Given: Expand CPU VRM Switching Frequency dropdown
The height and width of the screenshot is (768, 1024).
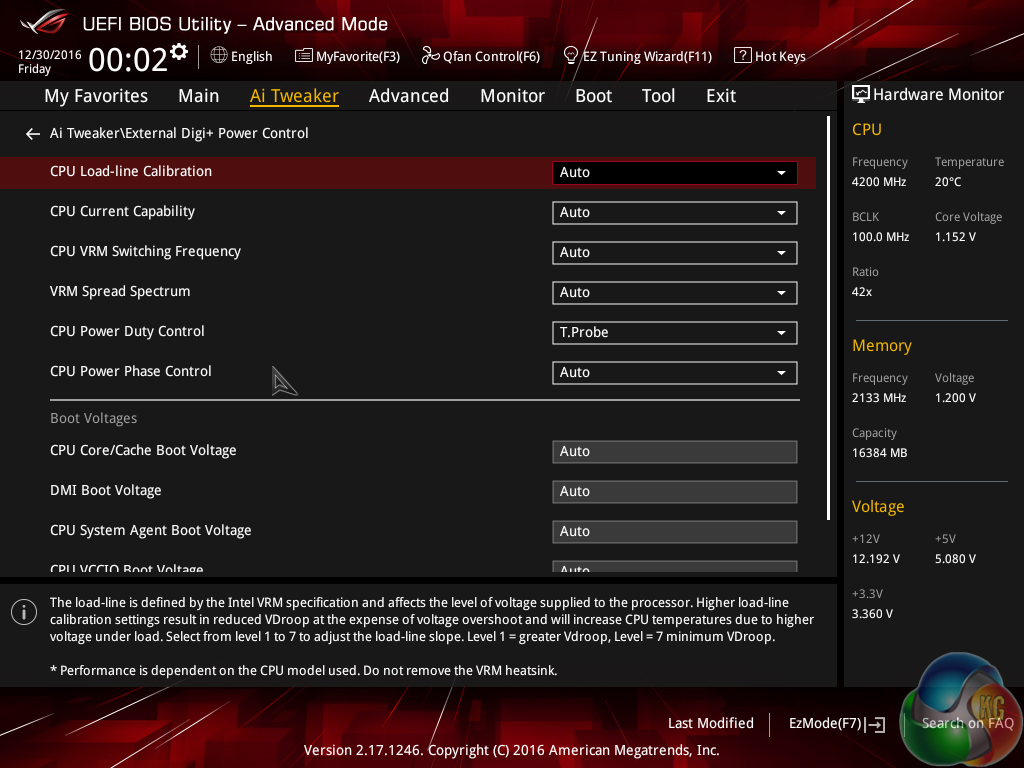Looking at the screenshot, I should pyautogui.click(x=674, y=252).
